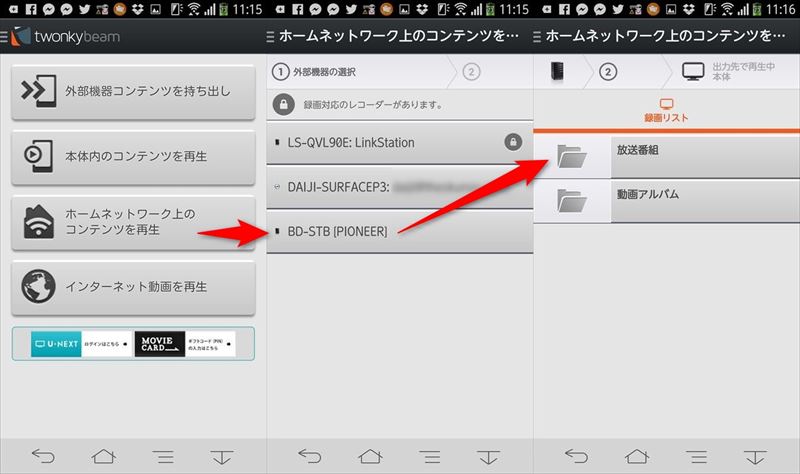Select DAIJI-SURFACEP3 device
800x474 pixels.
pos(399,187)
